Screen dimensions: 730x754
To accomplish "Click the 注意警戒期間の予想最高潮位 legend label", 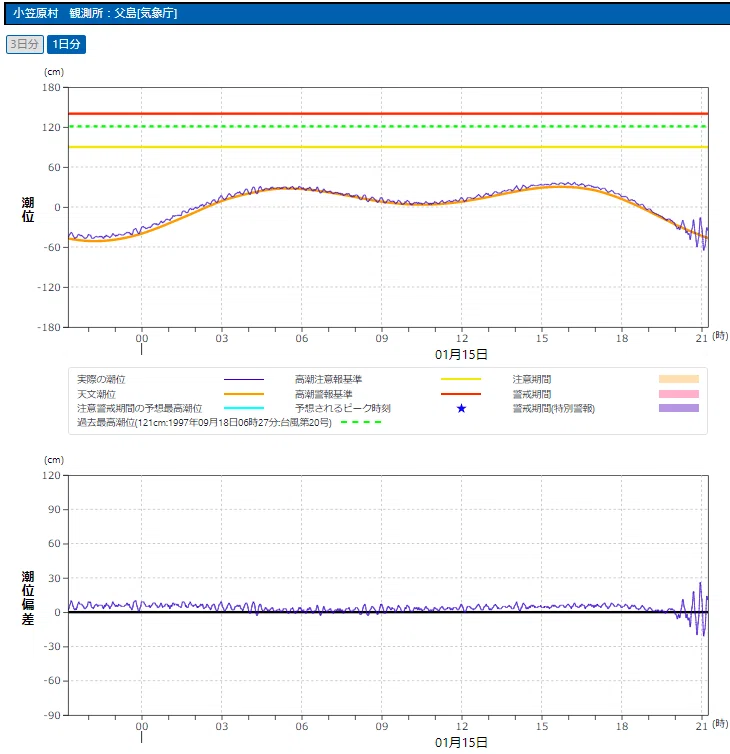I will click(139, 408).
